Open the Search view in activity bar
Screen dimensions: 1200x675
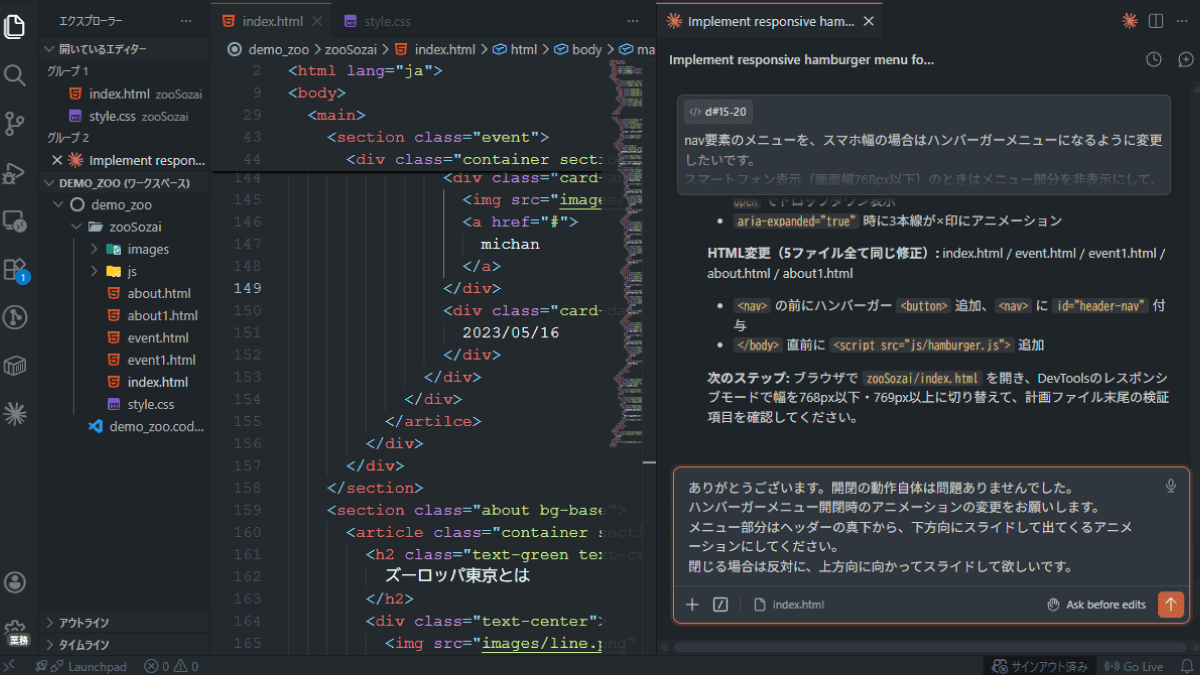click(x=15, y=76)
